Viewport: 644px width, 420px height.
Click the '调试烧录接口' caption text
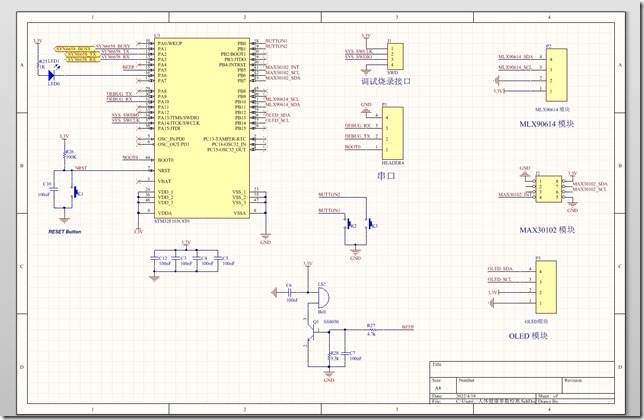point(386,81)
